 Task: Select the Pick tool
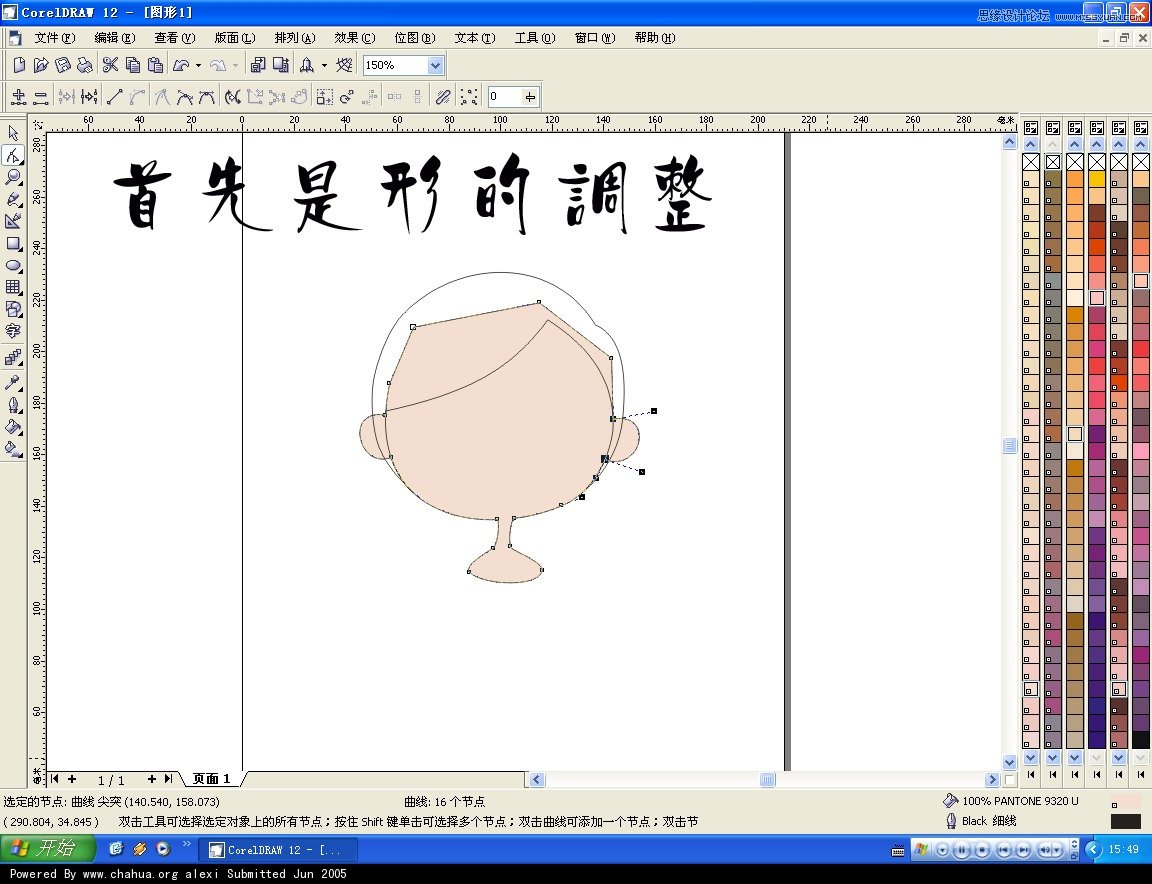click(14, 133)
